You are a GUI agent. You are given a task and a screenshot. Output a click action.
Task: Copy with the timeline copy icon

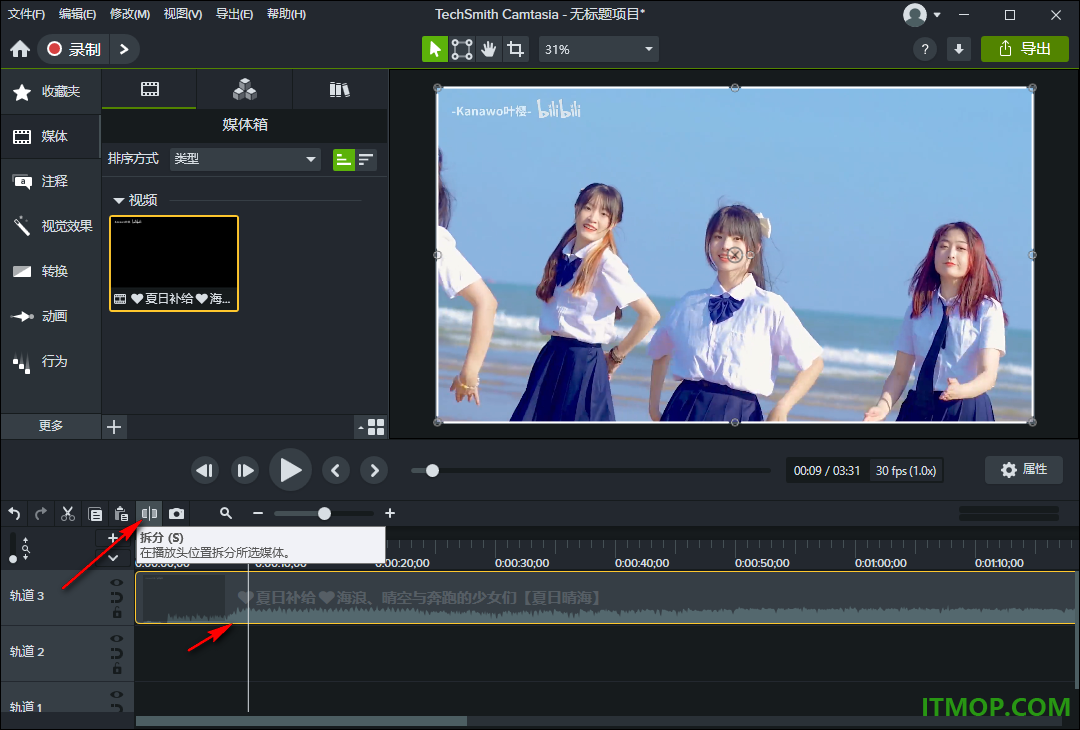tap(95, 514)
